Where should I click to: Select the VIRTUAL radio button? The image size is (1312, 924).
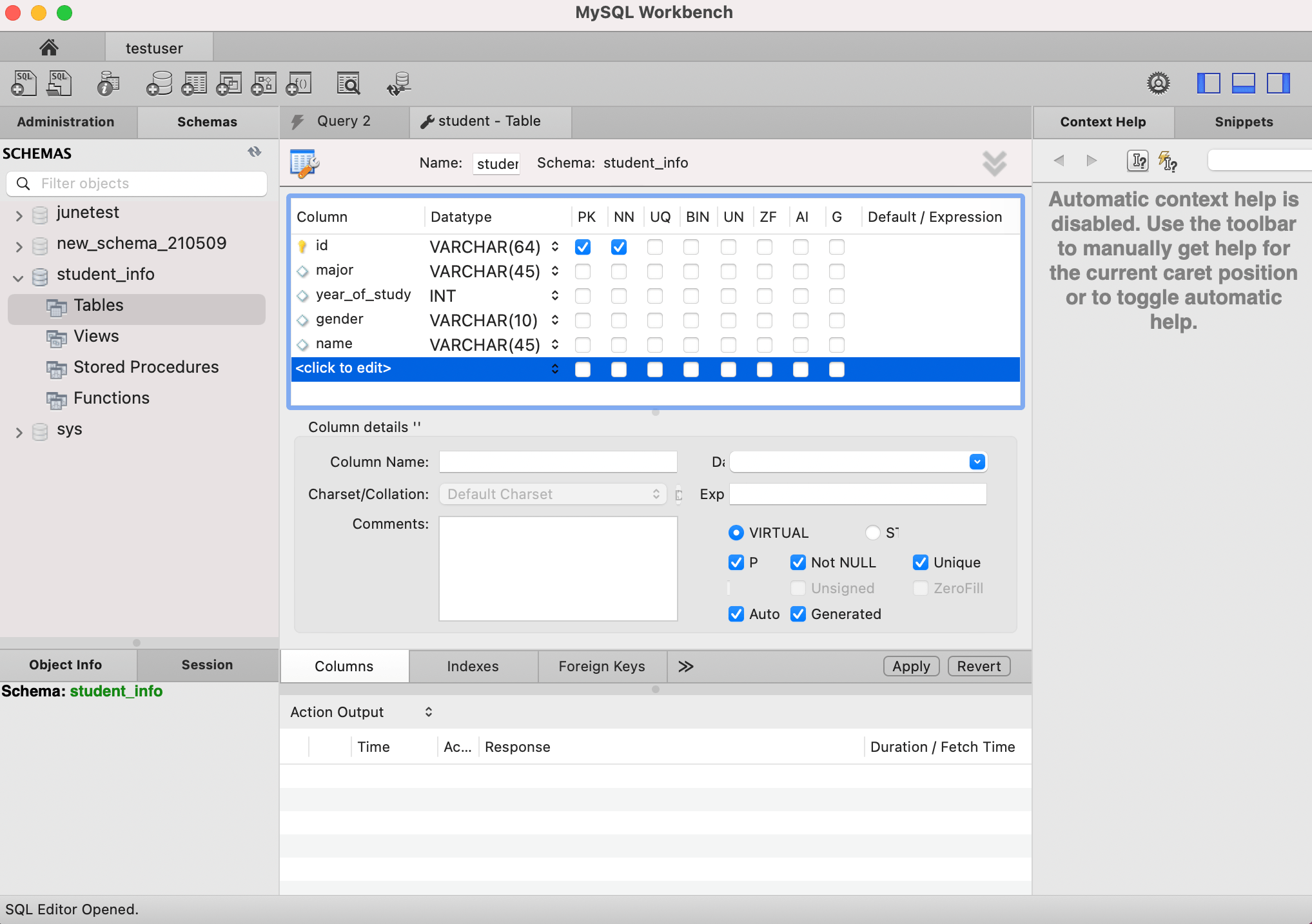pos(736,533)
